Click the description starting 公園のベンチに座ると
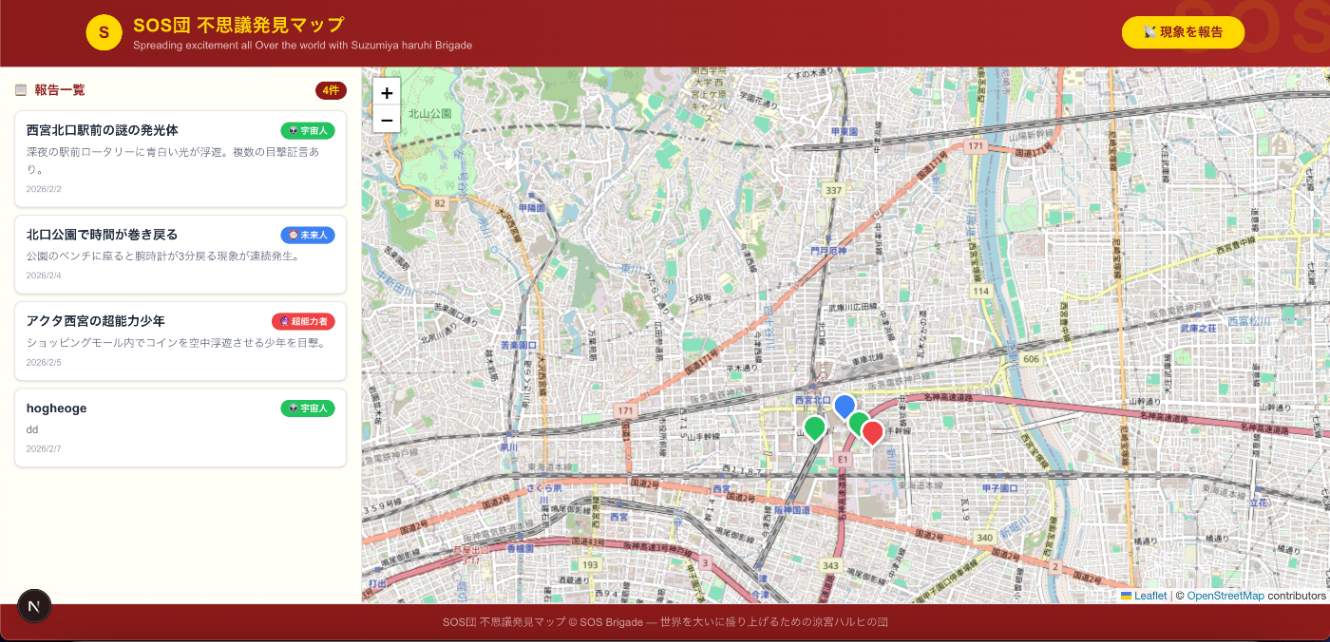This screenshot has height=642, width=1330. point(163,256)
